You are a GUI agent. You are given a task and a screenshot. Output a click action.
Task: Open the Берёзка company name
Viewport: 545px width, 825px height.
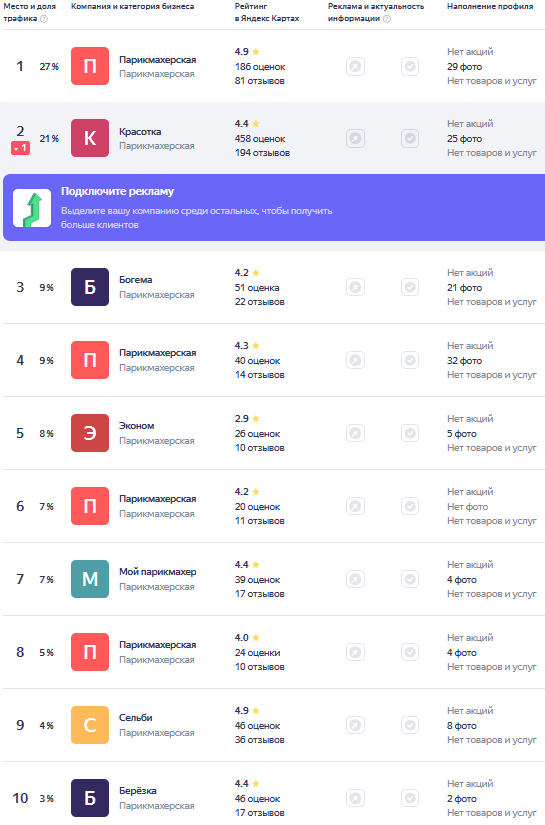click(x=138, y=791)
